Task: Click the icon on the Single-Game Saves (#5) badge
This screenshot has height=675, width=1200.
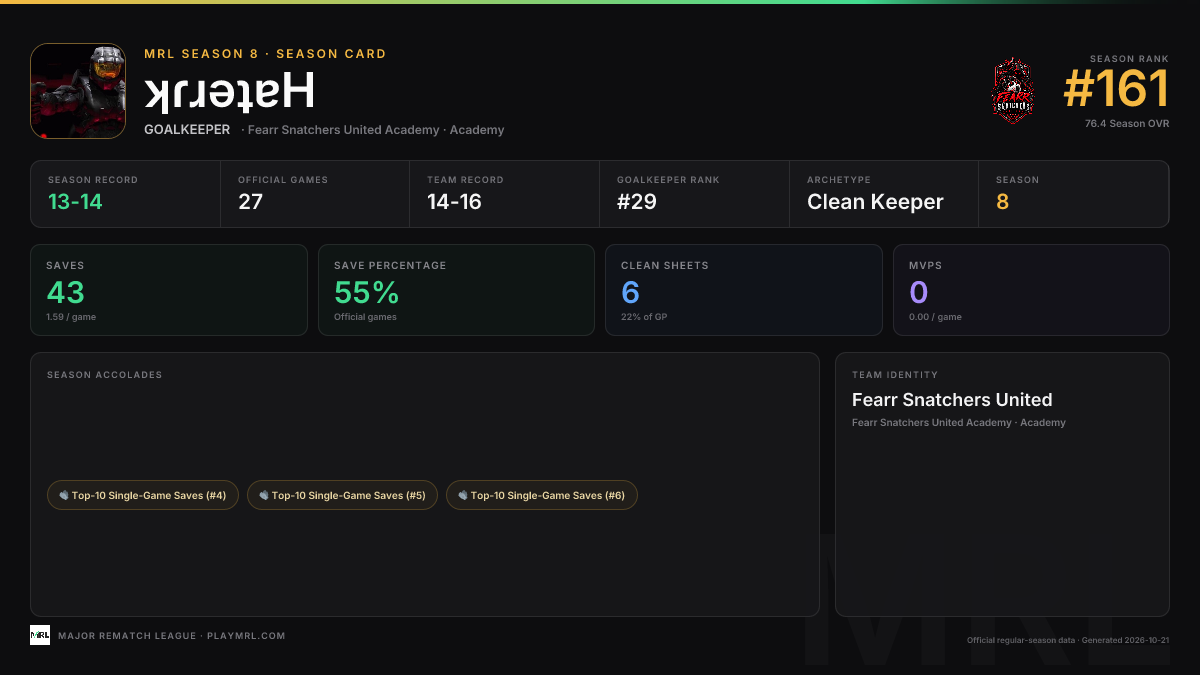Action: 264,495
